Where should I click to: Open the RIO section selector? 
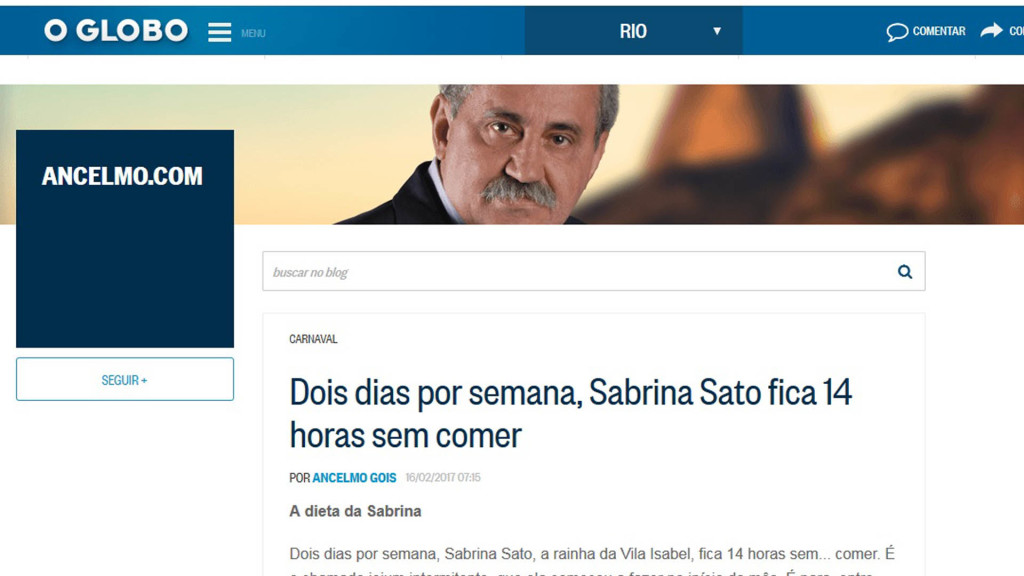[633, 31]
